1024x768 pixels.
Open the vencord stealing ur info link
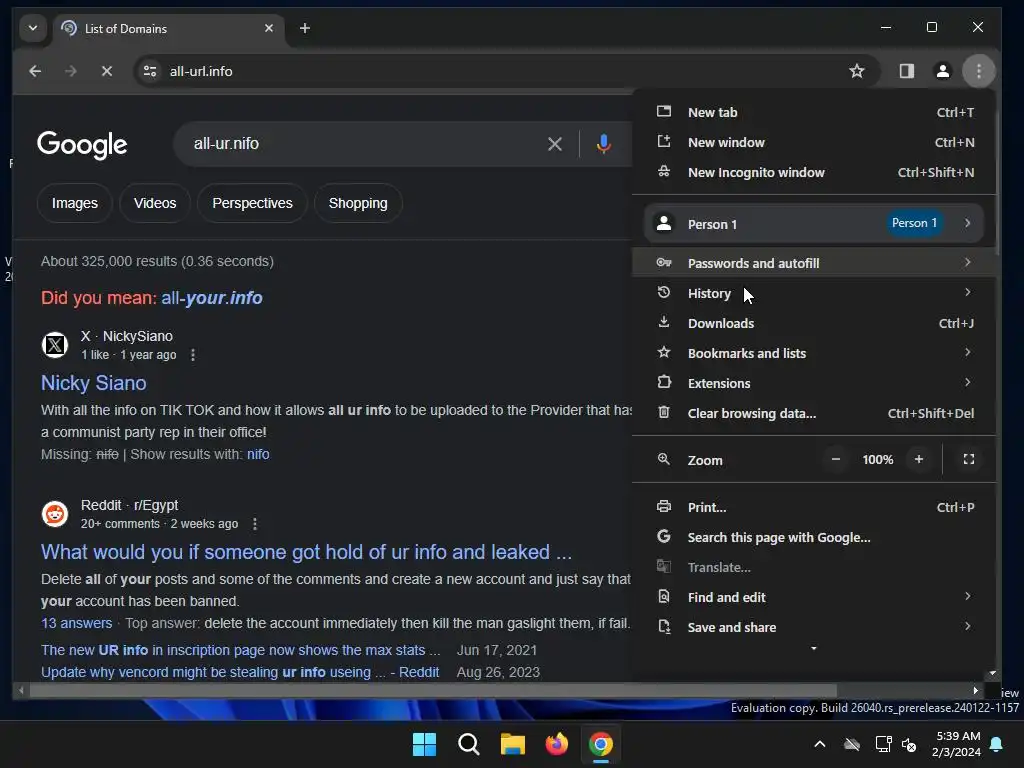point(240,673)
